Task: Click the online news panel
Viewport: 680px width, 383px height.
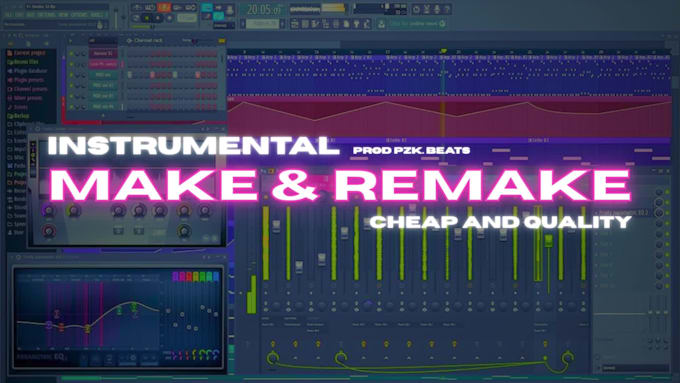Action: [x=417, y=24]
